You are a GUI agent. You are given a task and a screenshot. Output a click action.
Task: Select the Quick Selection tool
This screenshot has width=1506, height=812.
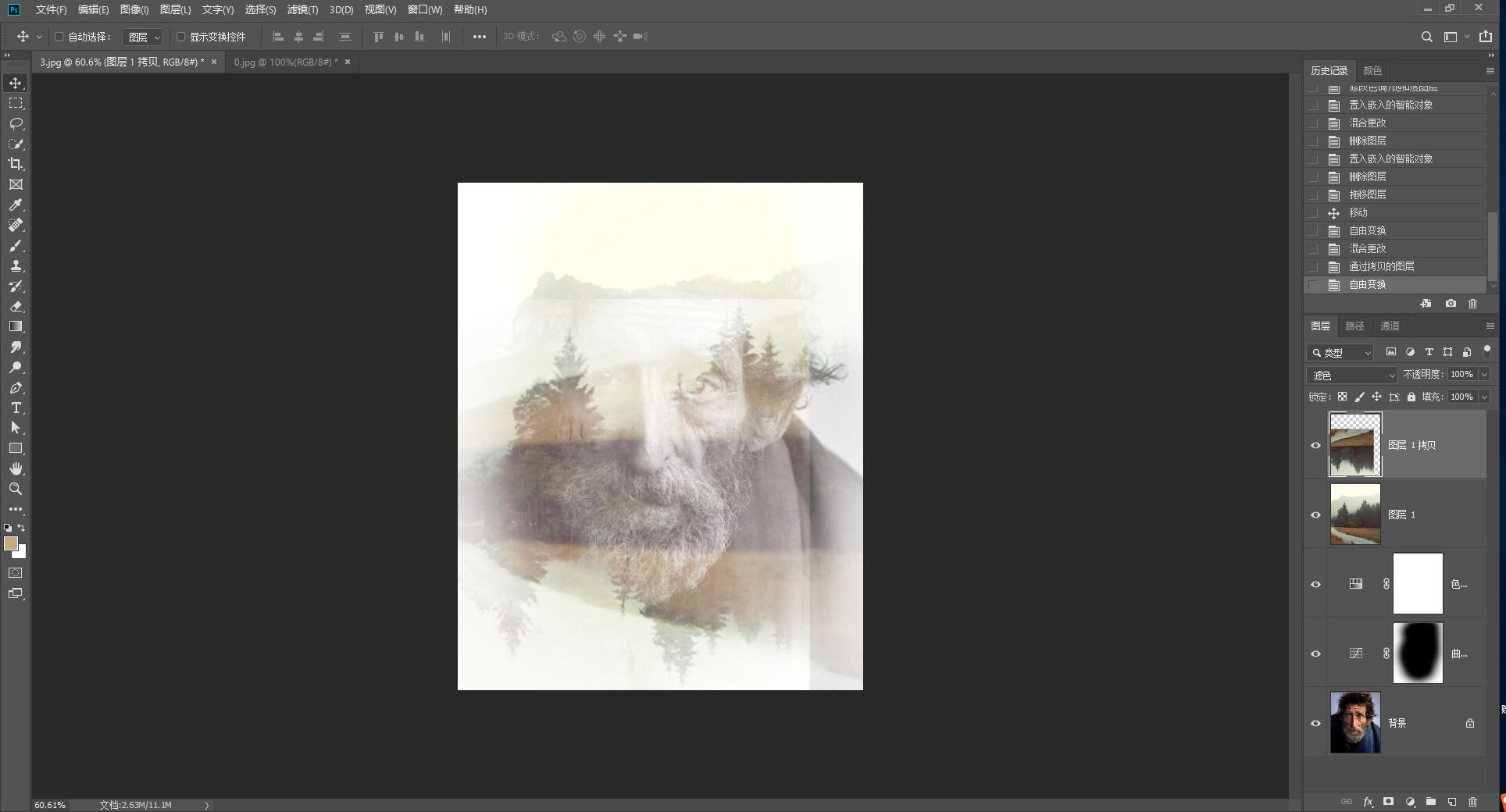[x=16, y=144]
